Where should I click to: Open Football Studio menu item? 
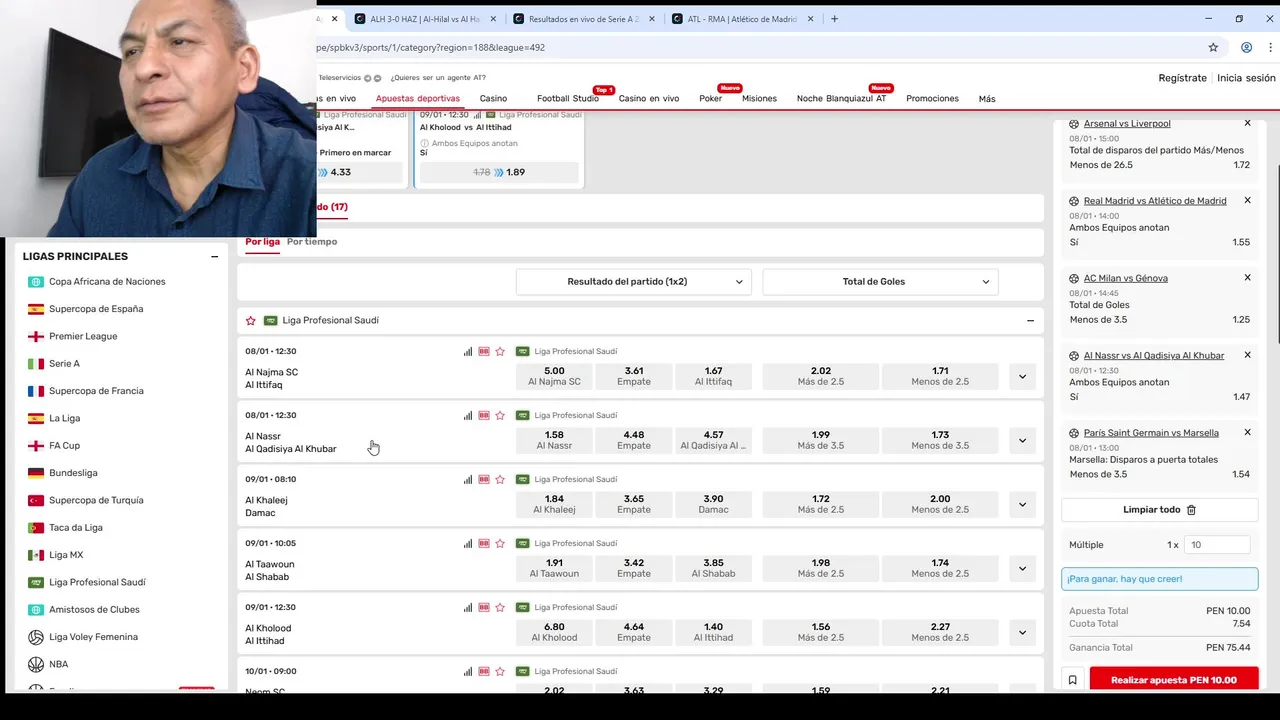click(x=568, y=99)
